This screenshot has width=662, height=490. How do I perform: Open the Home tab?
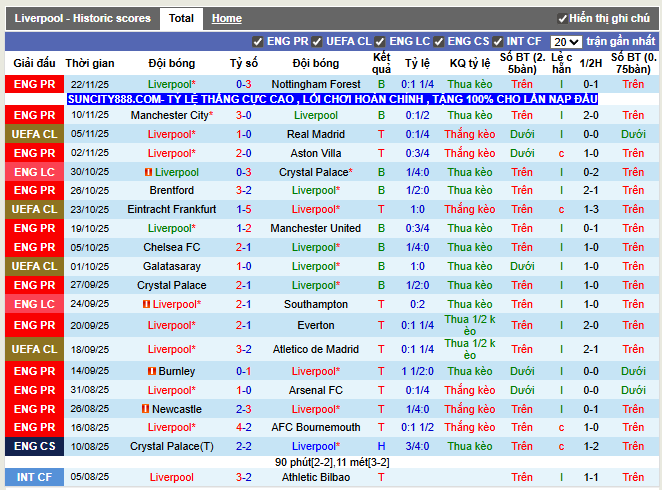pos(227,19)
